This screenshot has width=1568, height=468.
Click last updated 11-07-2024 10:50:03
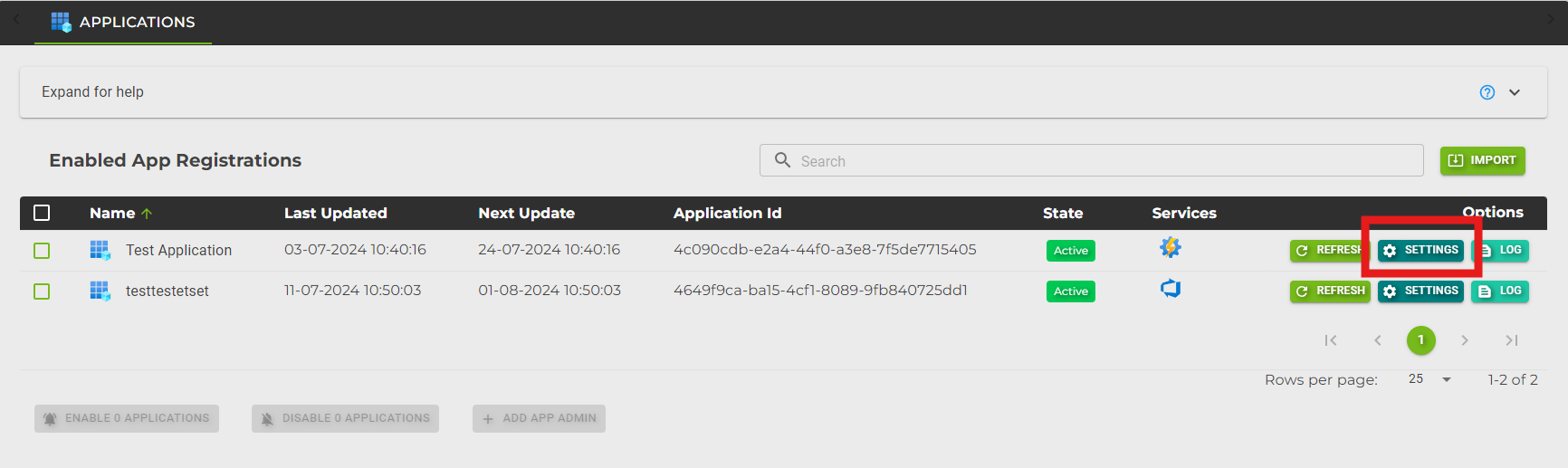(x=352, y=290)
